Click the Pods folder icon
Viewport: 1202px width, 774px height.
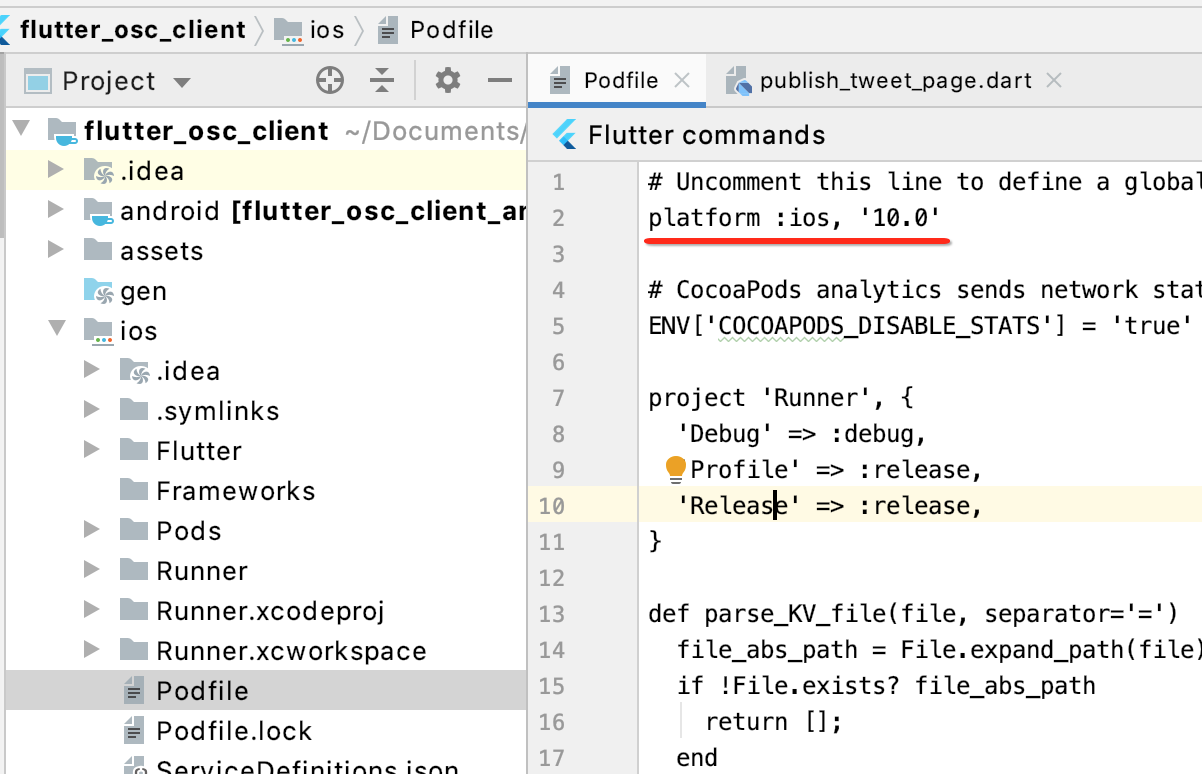pos(134,529)
